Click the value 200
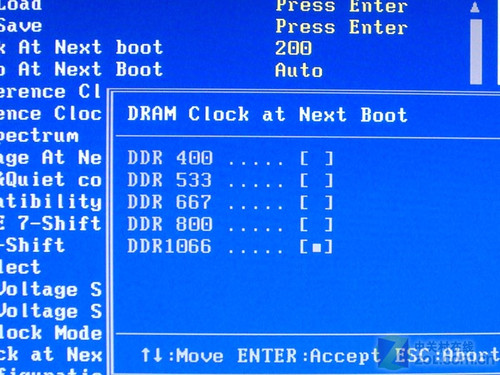This screenshot has height=375, width=500. [293, 48]
